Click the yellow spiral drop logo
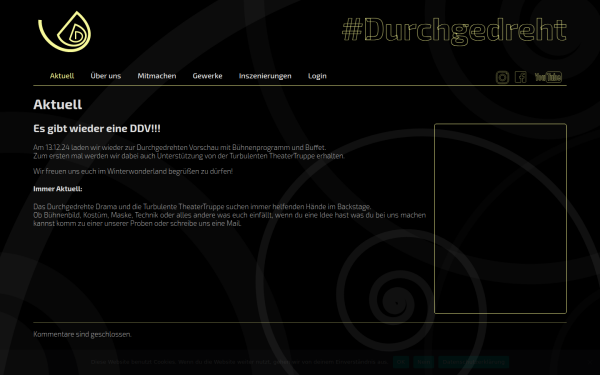The width and height of the screenshot is (600, 375). coord(64,31)
